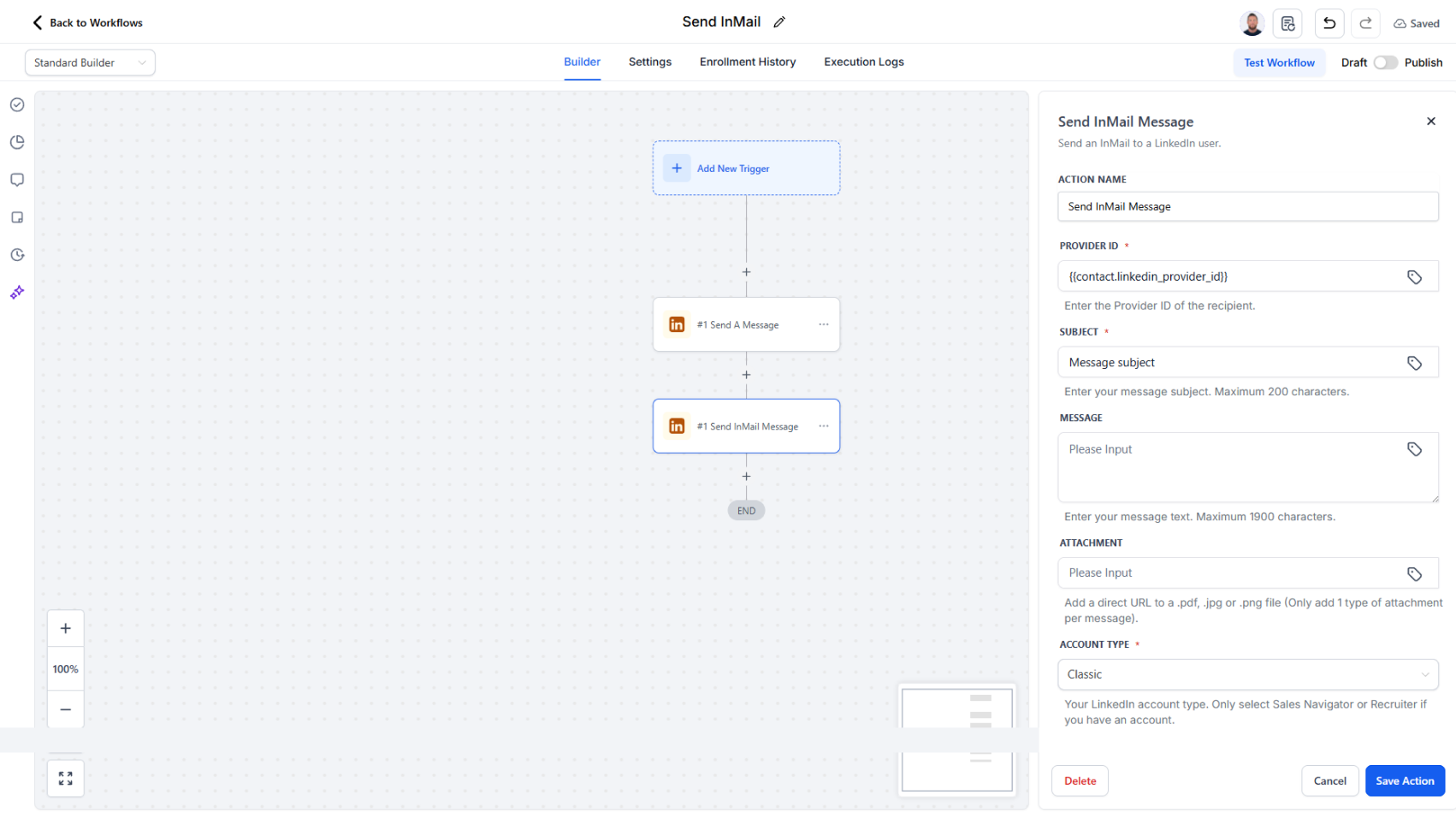Open the clock history icon in sidebar
Viewport: 1456px width, 819px height.
pyautogui.click(x=16, y=254)
